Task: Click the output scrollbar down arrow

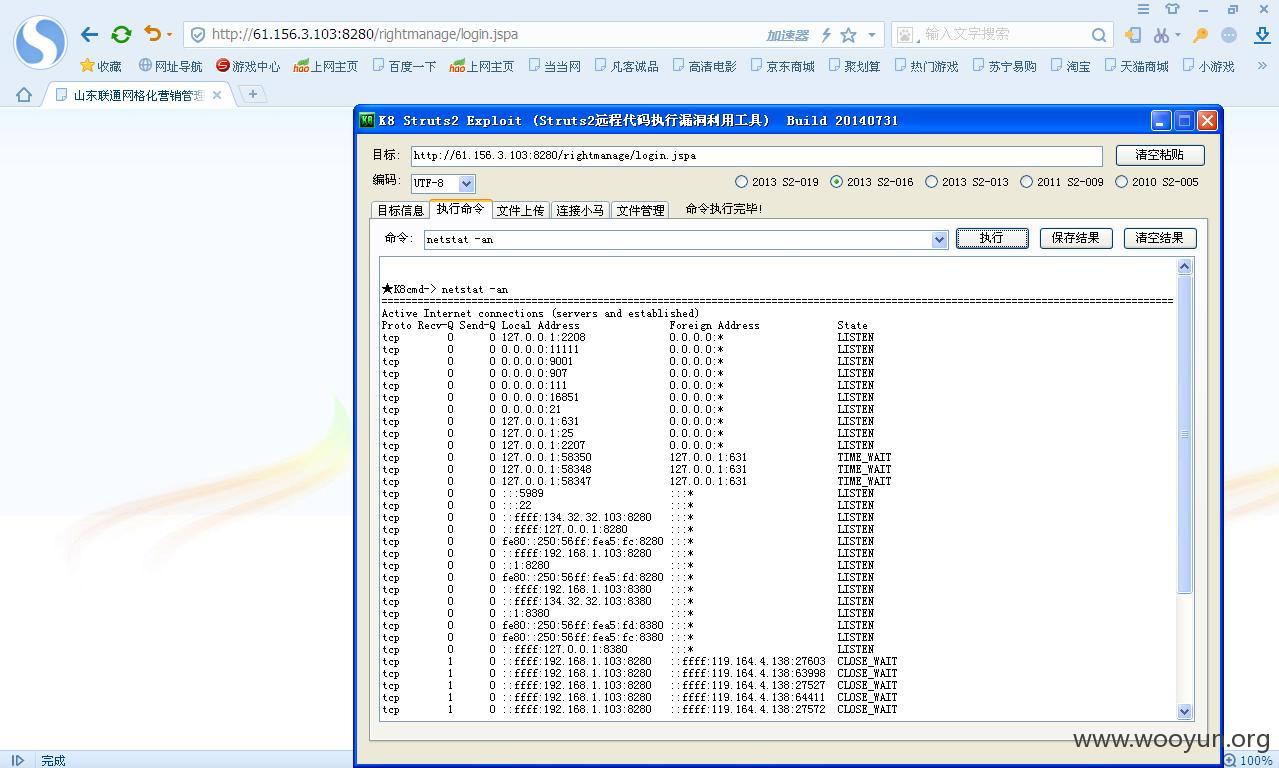Action: coord(1185,711)
